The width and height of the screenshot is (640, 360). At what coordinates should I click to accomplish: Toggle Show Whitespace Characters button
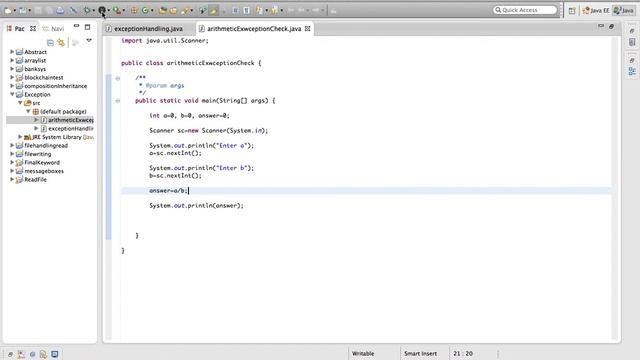pyautogui.click(x=246, y=10)
